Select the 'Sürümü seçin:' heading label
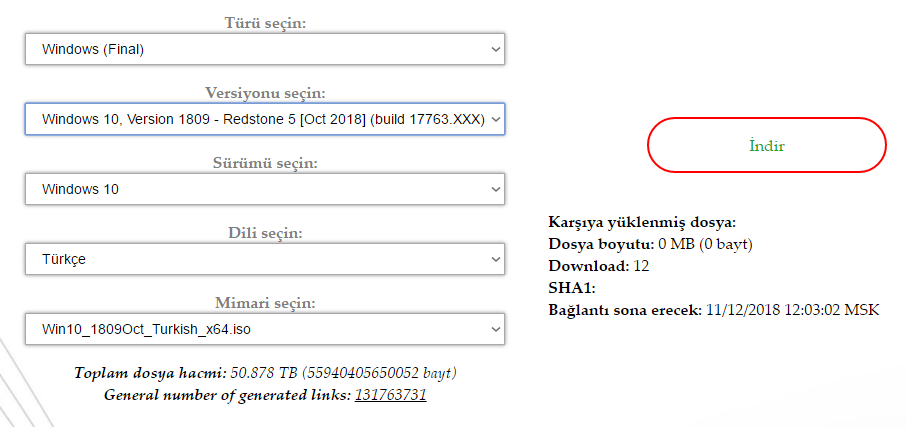 [x=265, y=163]
